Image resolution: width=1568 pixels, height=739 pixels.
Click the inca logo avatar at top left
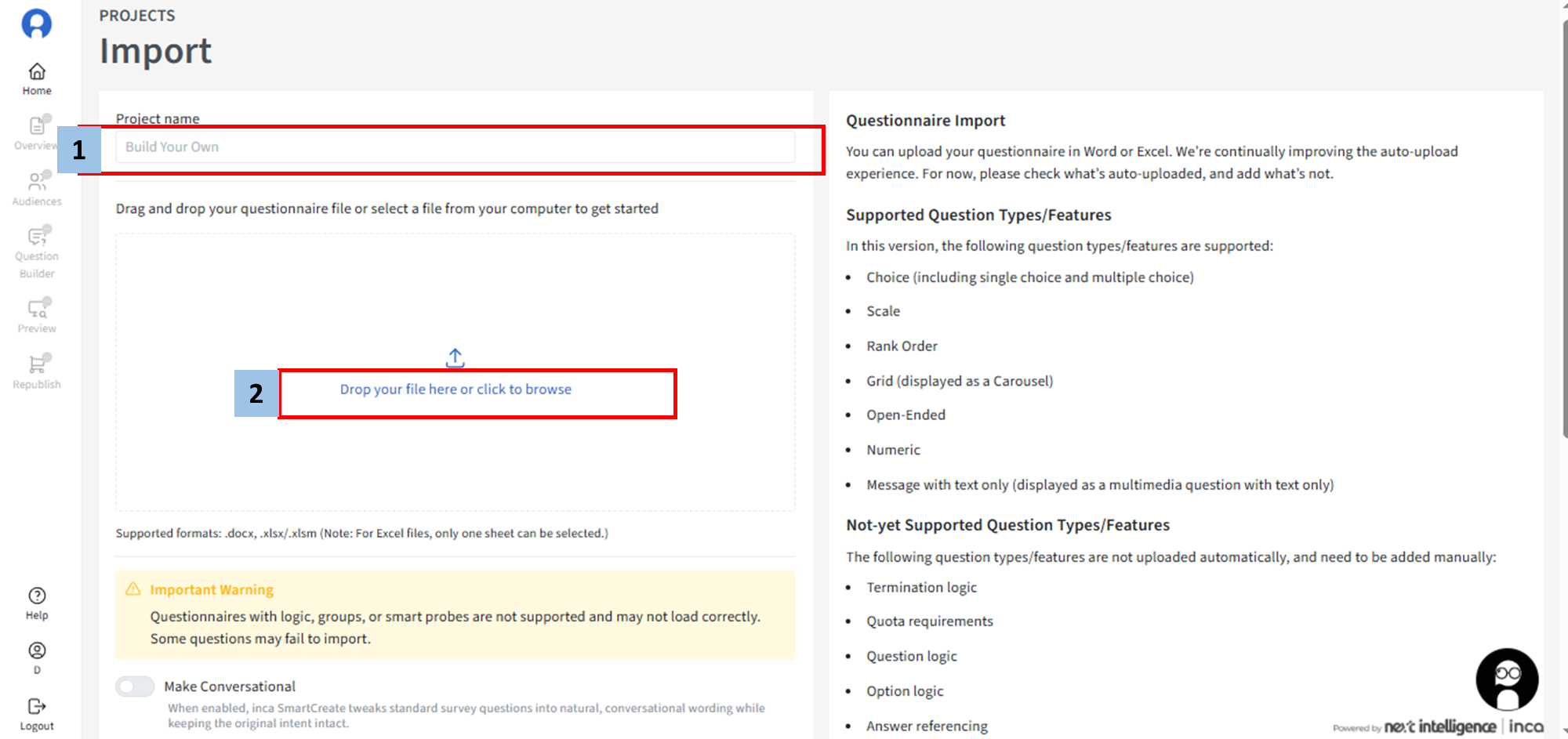[36, 24]
